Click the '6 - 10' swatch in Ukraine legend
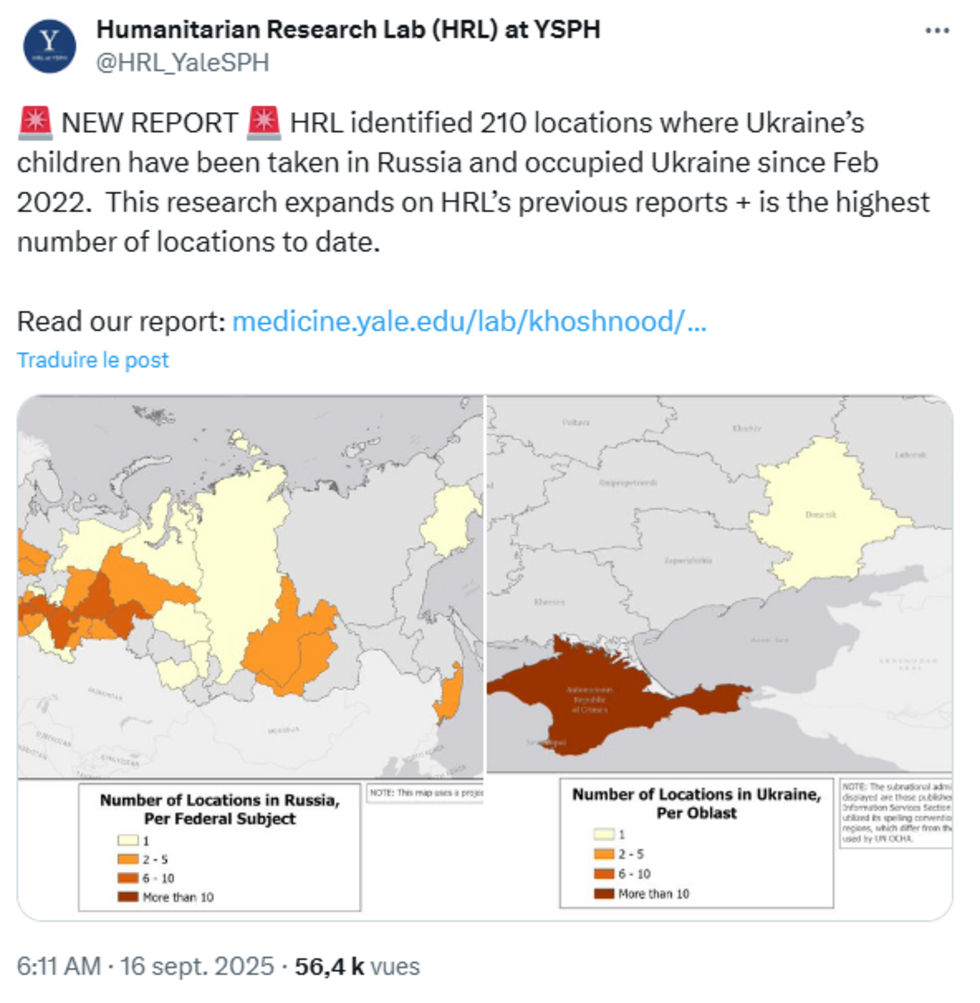 (x=603, y=873)
